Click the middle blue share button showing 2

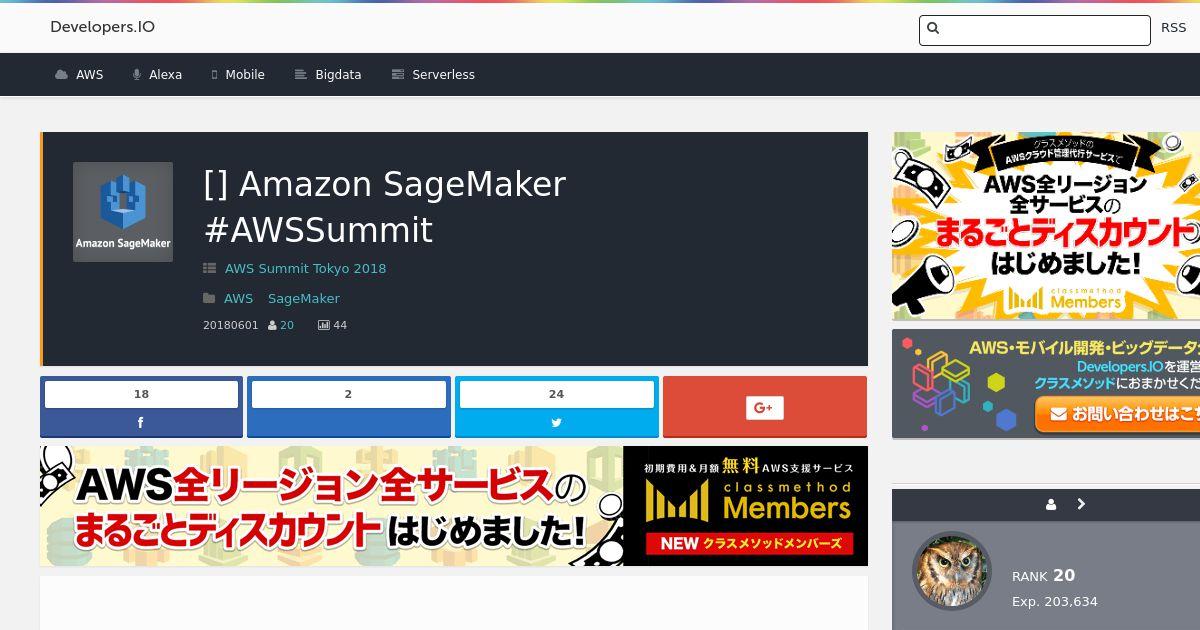point(349,407)
